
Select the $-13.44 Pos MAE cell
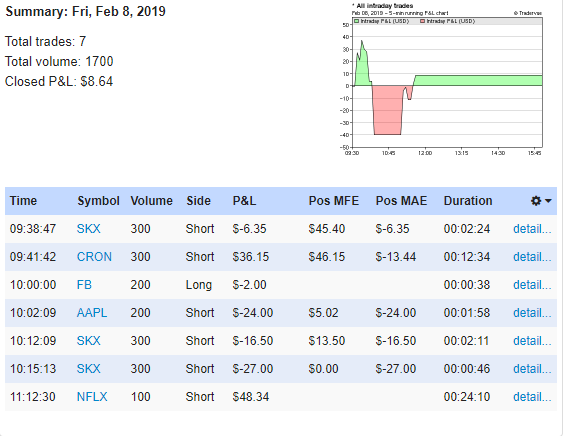[x=396, y=257]
